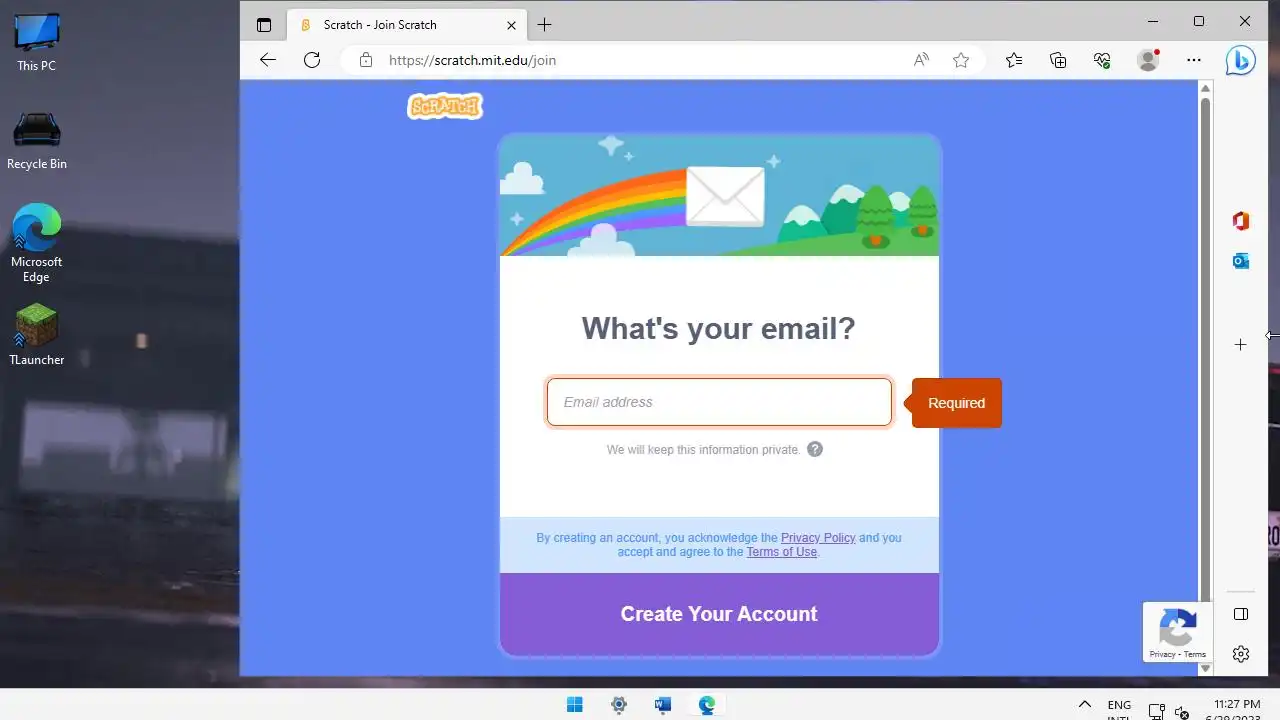
Task: Open Word from the taskbar
Action: click(x=662, y=705)
